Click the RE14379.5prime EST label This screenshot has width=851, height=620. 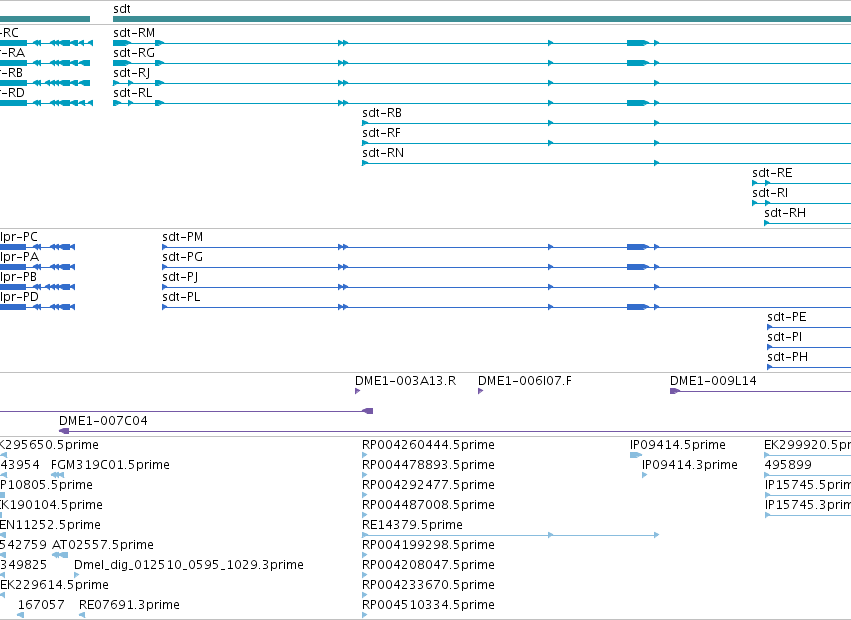[x=412, y=525]
